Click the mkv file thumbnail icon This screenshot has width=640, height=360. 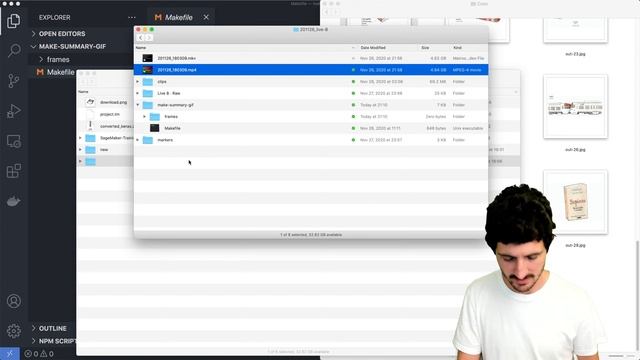[147, 58]
